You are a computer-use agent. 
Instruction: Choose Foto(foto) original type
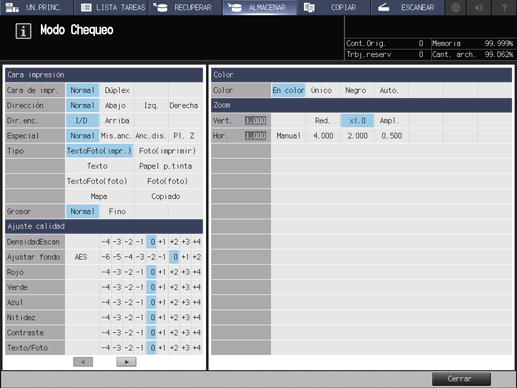(x=168, y=181)
